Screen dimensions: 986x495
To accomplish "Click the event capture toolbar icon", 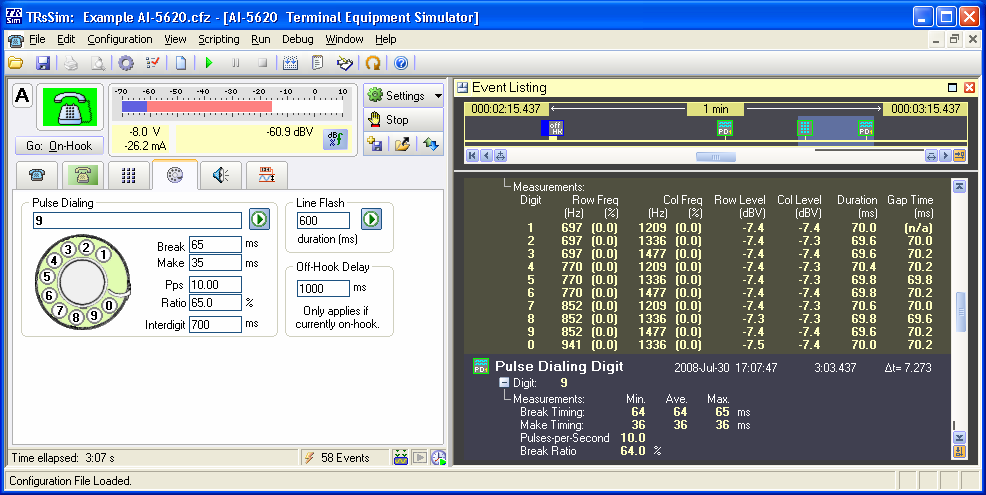I will click(291, 63).
